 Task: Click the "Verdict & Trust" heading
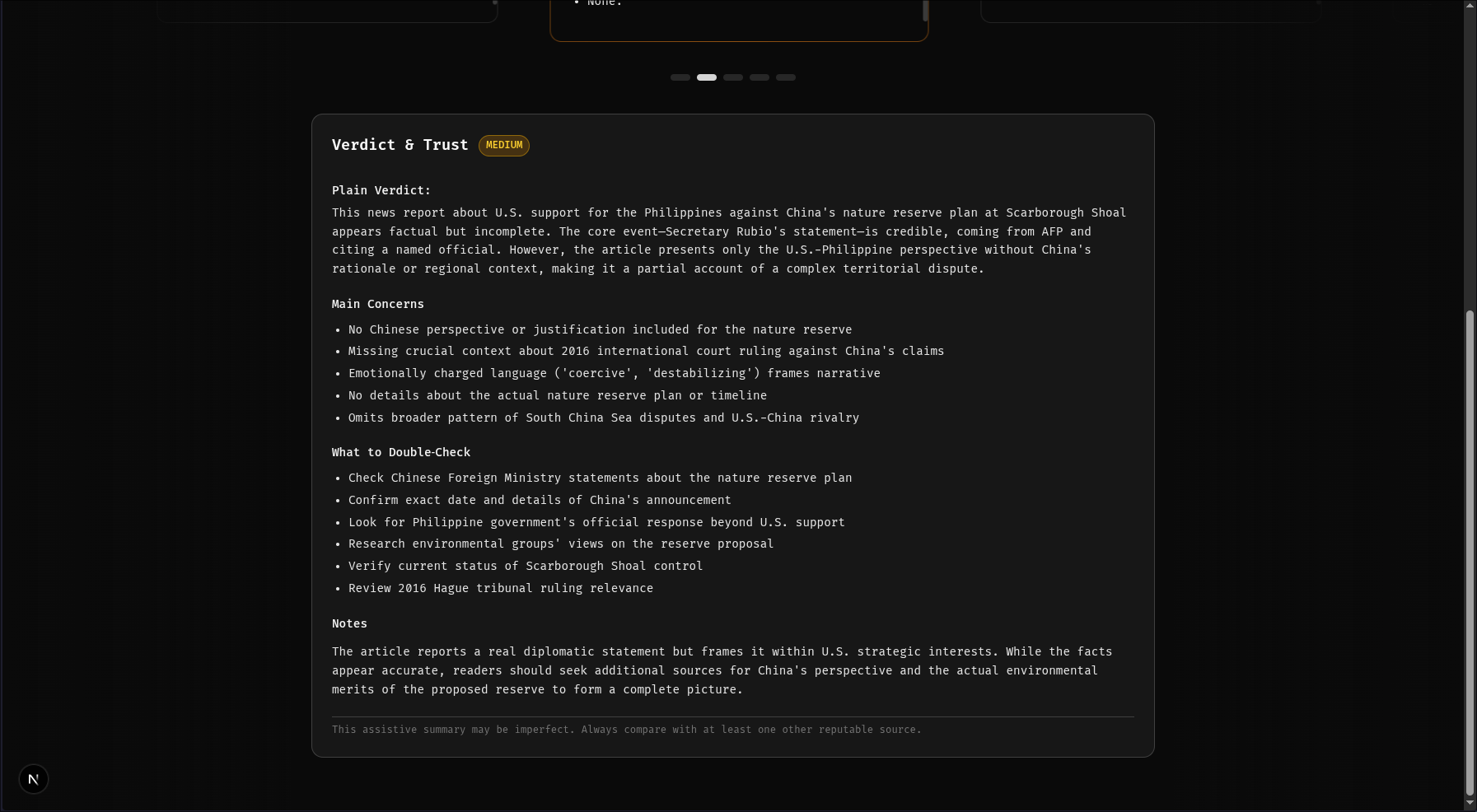400,145
